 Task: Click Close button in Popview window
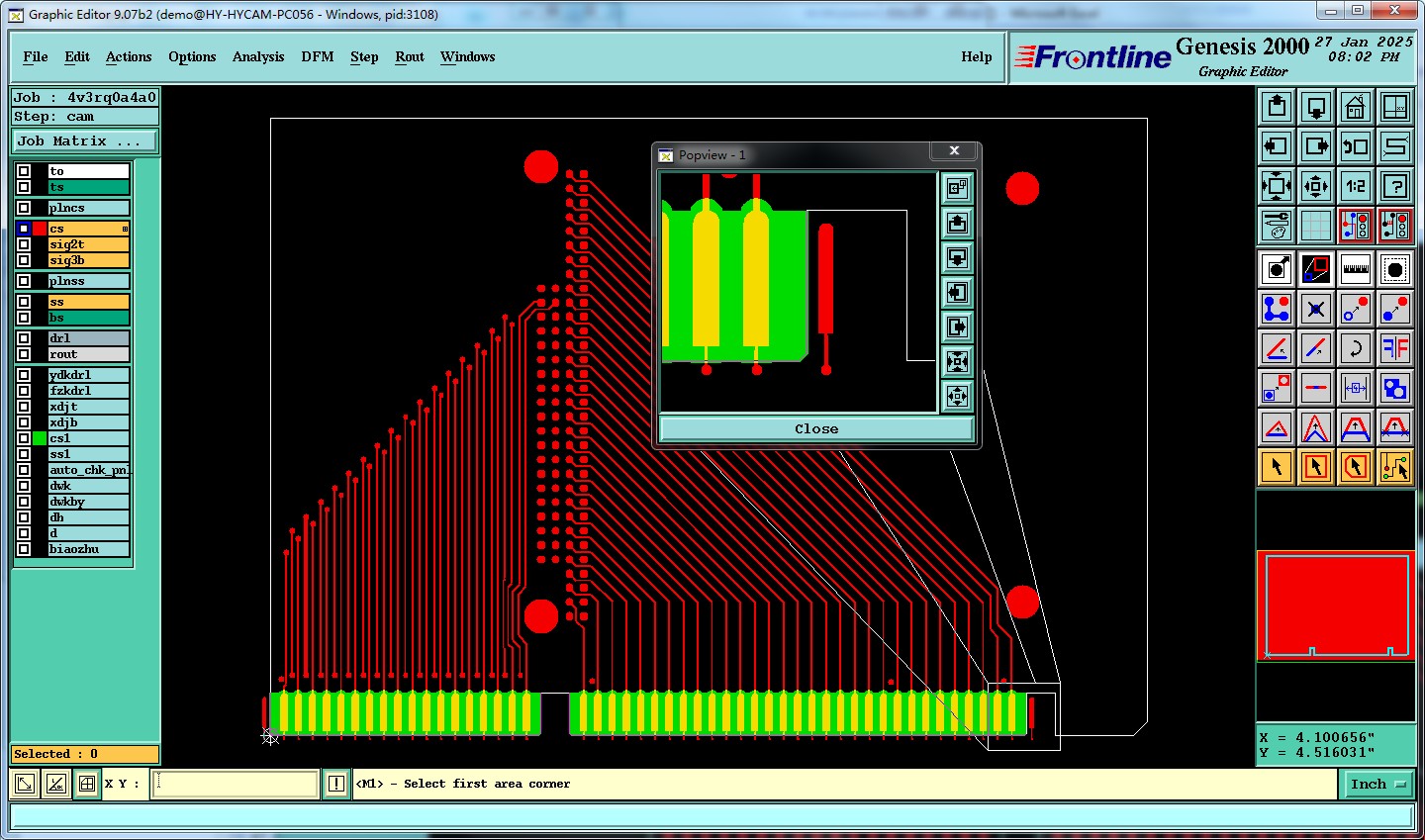coord(816,428)
